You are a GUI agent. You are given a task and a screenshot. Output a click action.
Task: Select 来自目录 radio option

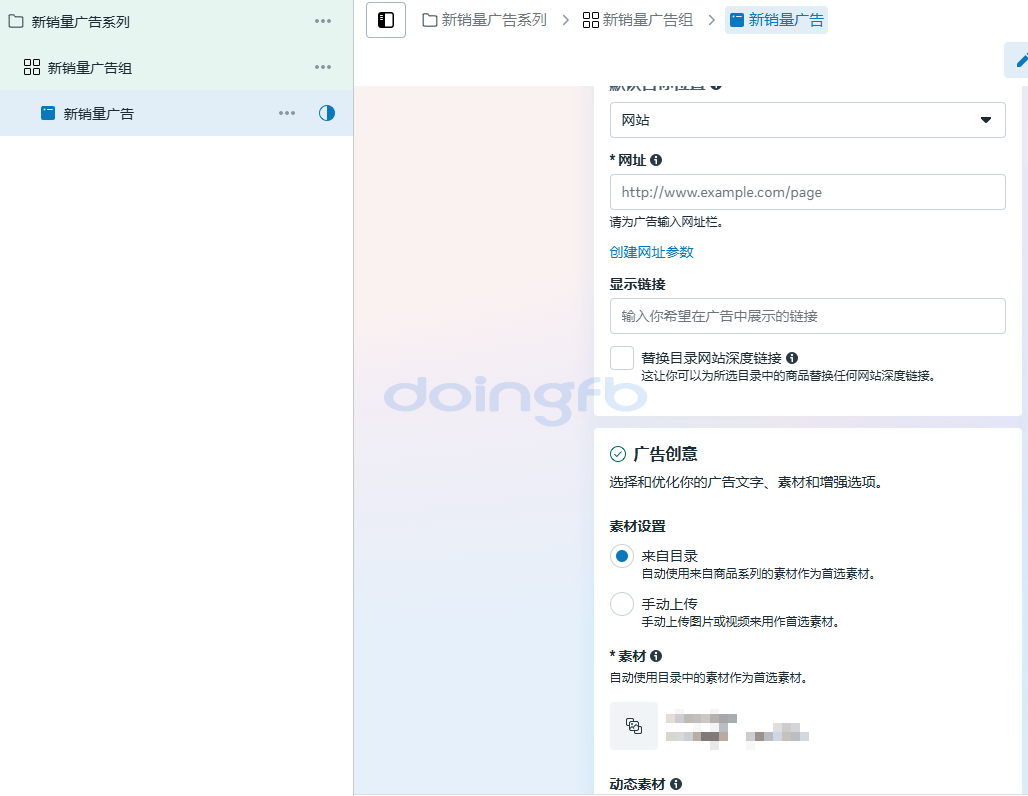tap(622, 556)
